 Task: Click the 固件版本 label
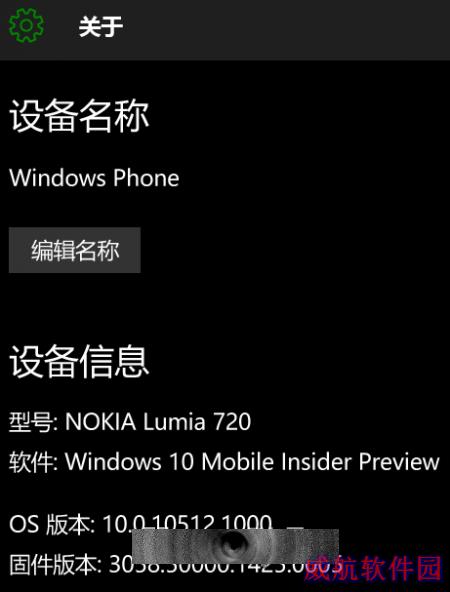point(53,564)
